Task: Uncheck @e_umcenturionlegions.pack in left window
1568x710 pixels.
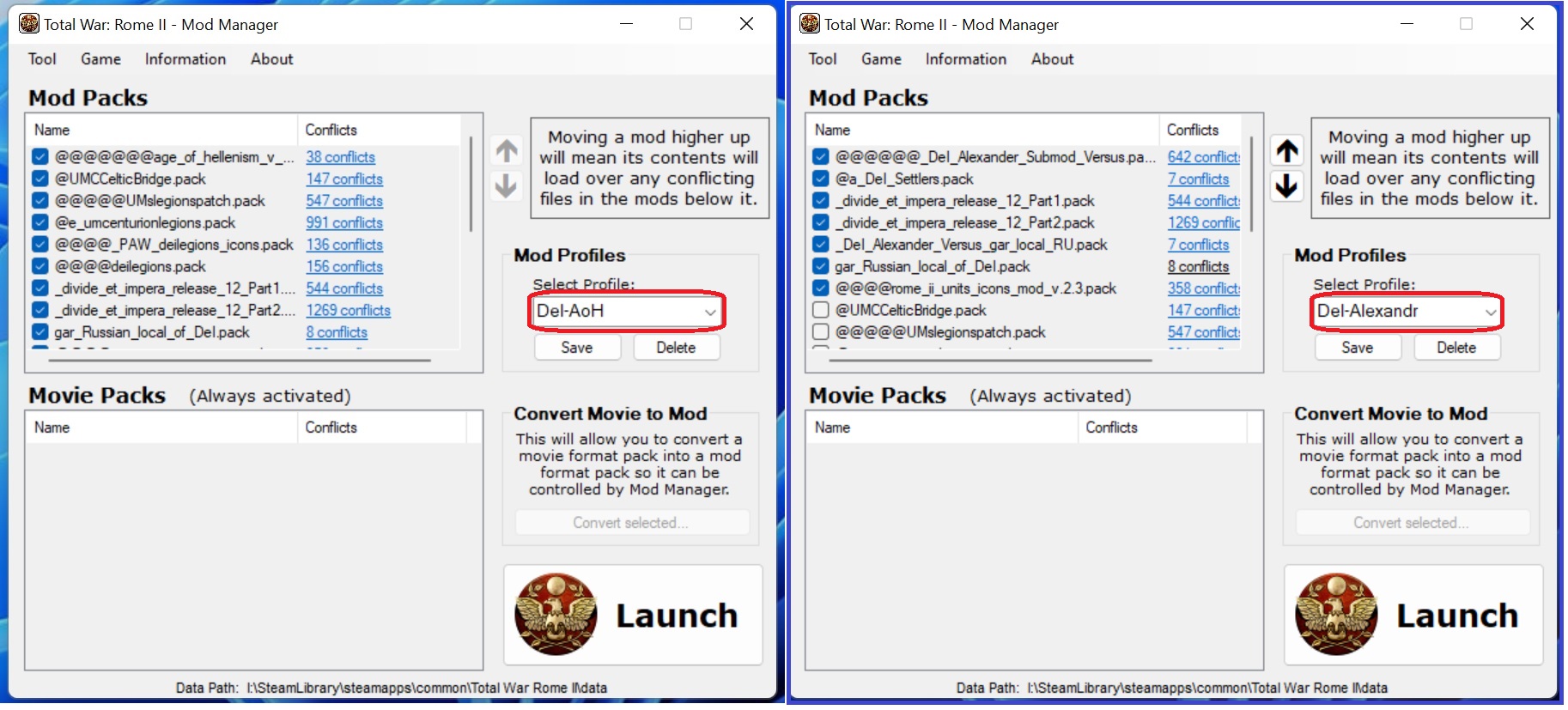Action: click(40, 222)
